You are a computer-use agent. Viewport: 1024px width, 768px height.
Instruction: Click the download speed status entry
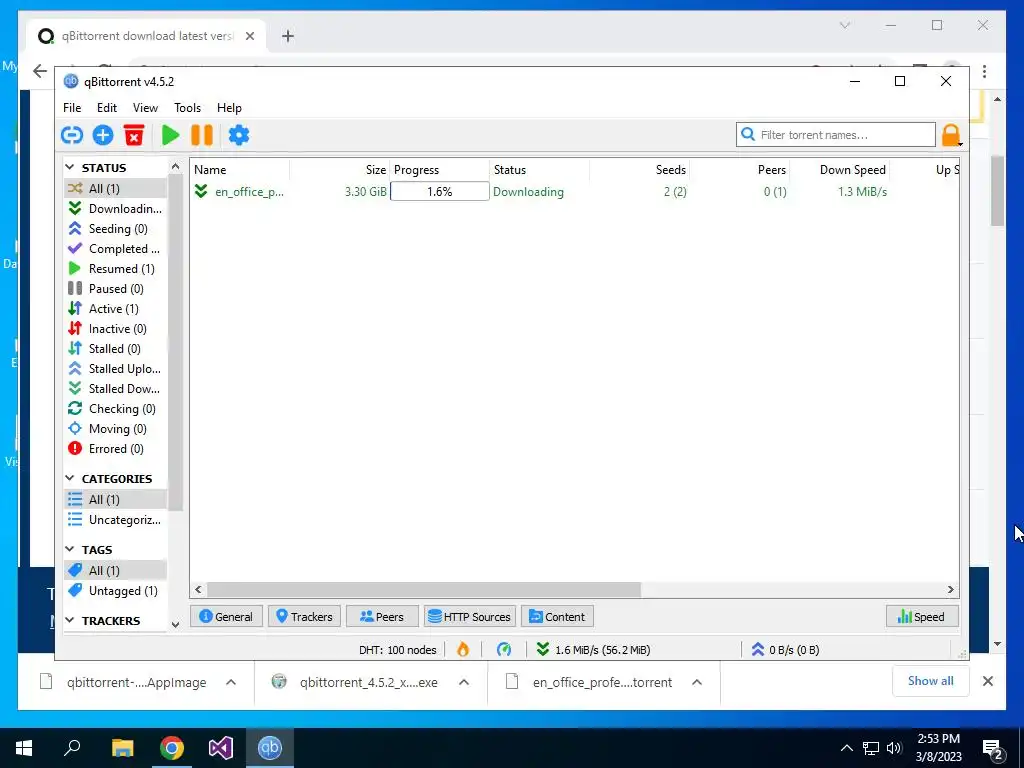[593, 650]
